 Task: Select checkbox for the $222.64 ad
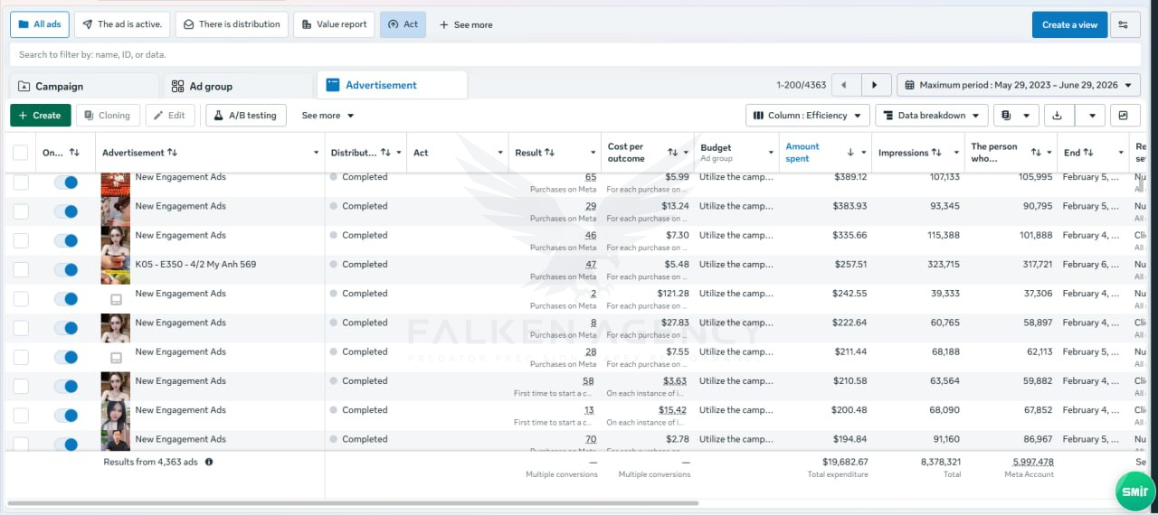(21, 328)
